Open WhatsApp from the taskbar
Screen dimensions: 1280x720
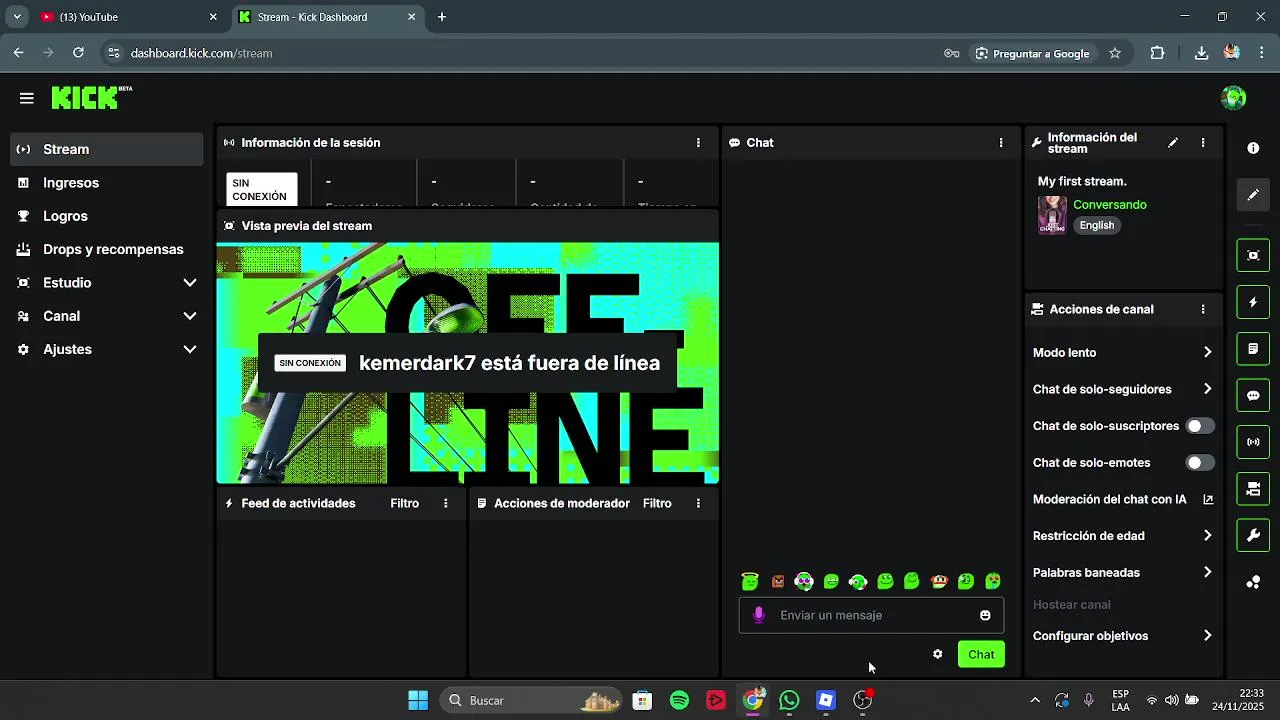point(789,701)
